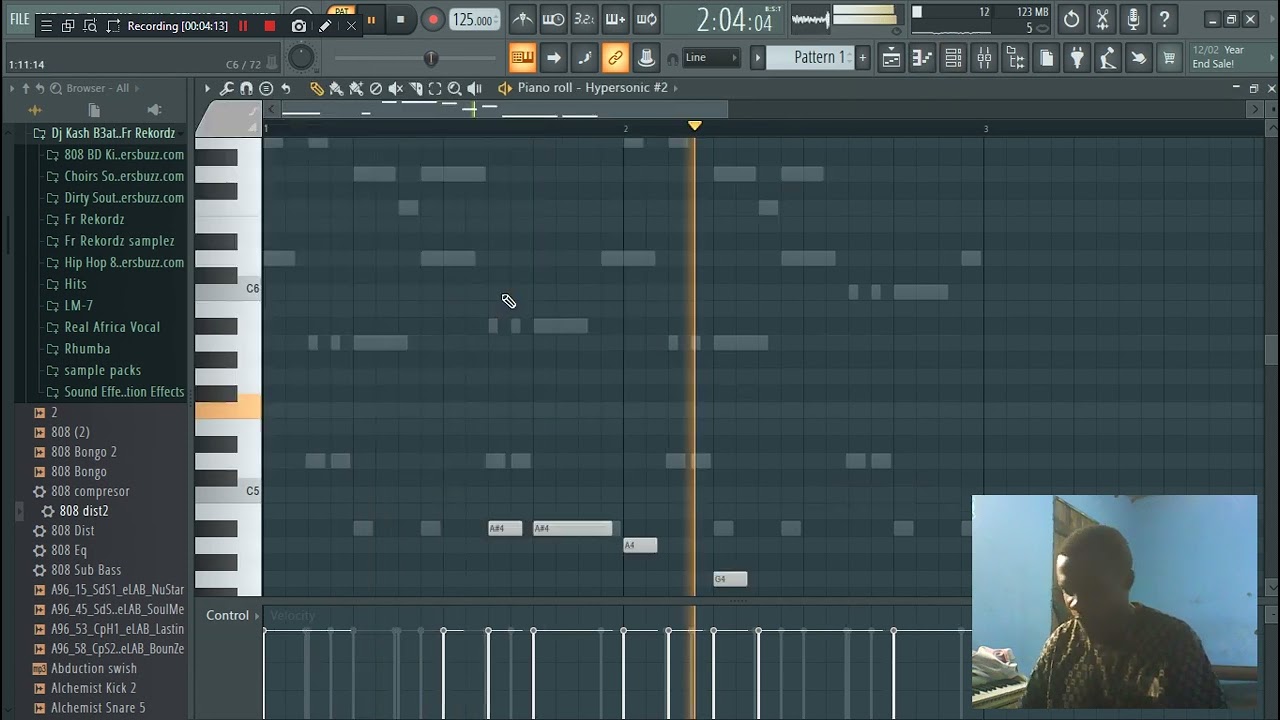
Task: Click the hand touch controller icon
Action: point(1139,58)
